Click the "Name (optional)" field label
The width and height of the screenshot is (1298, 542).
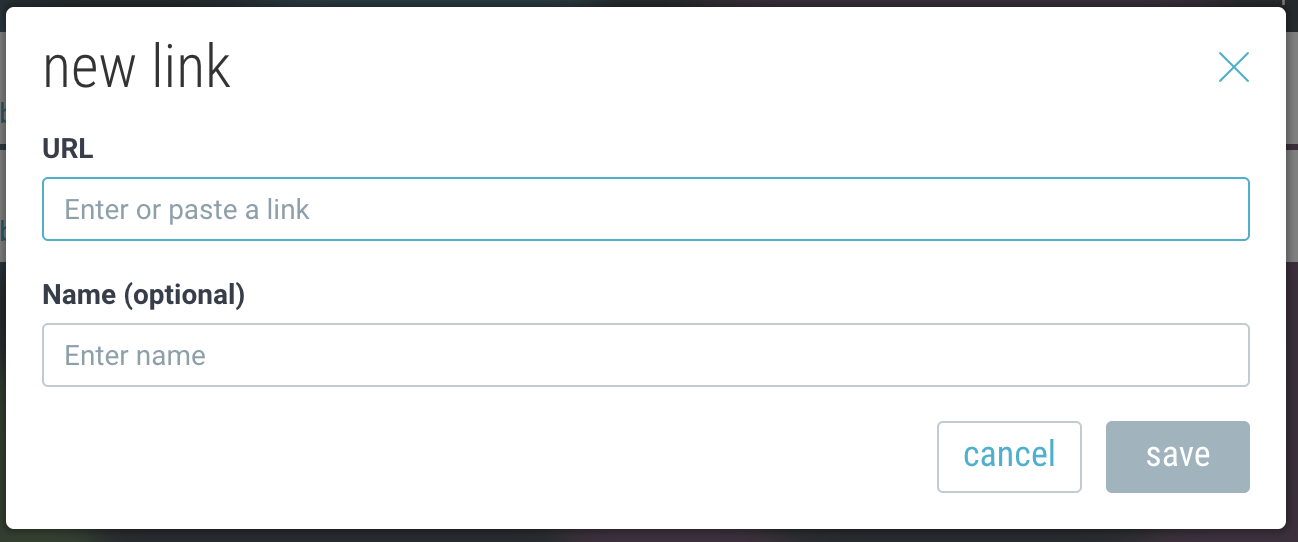(x=143, y=295)
